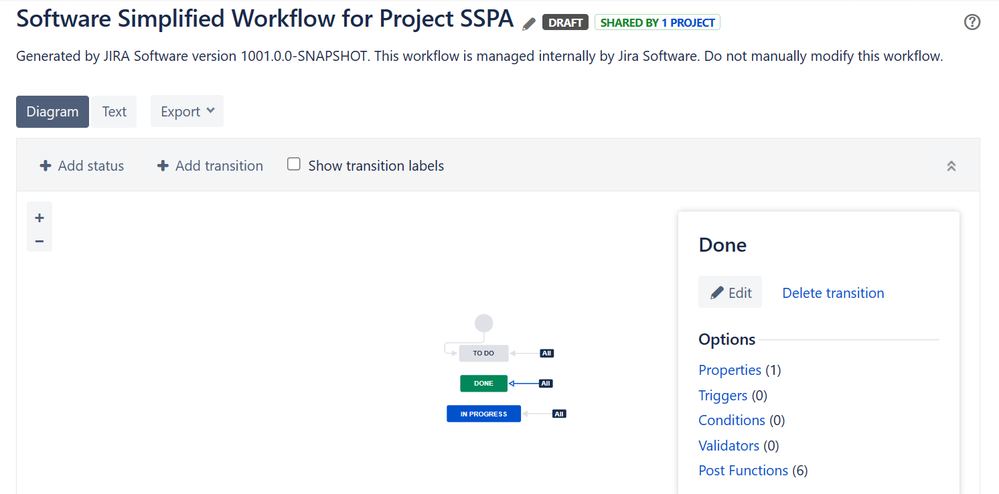Click Add status button

point(82,166)
